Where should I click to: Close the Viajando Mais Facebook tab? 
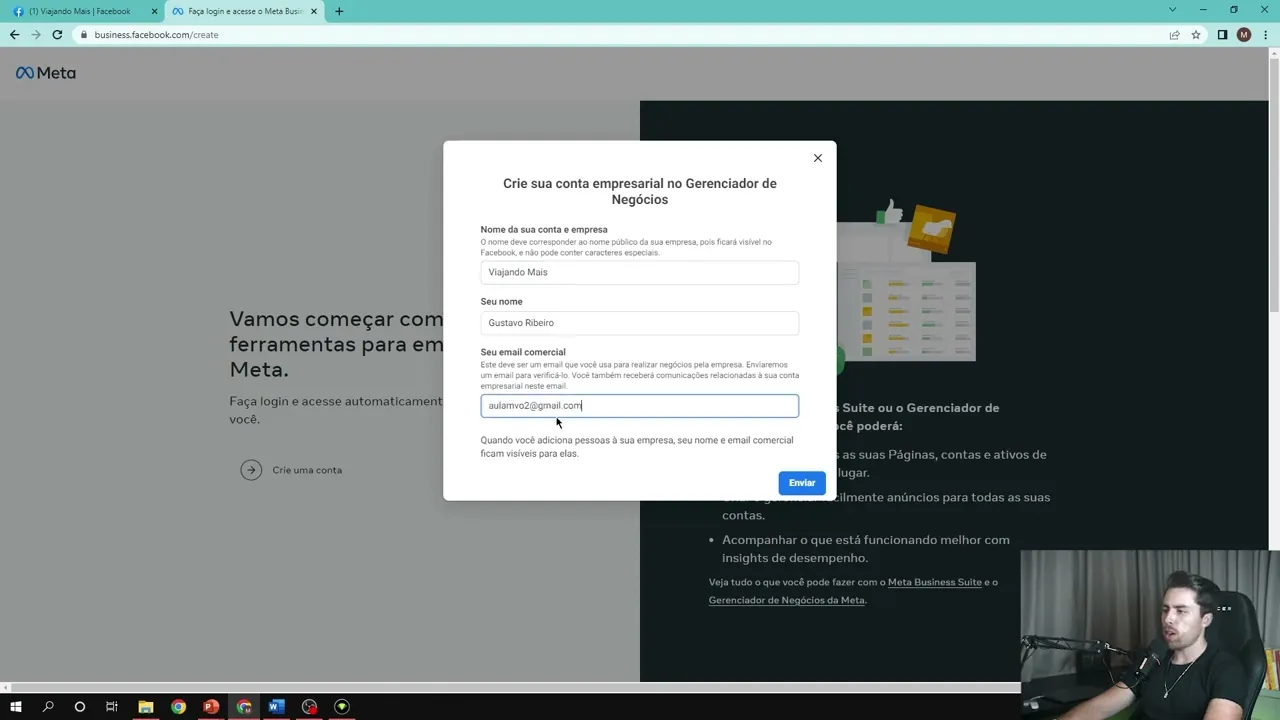[154, 11]
